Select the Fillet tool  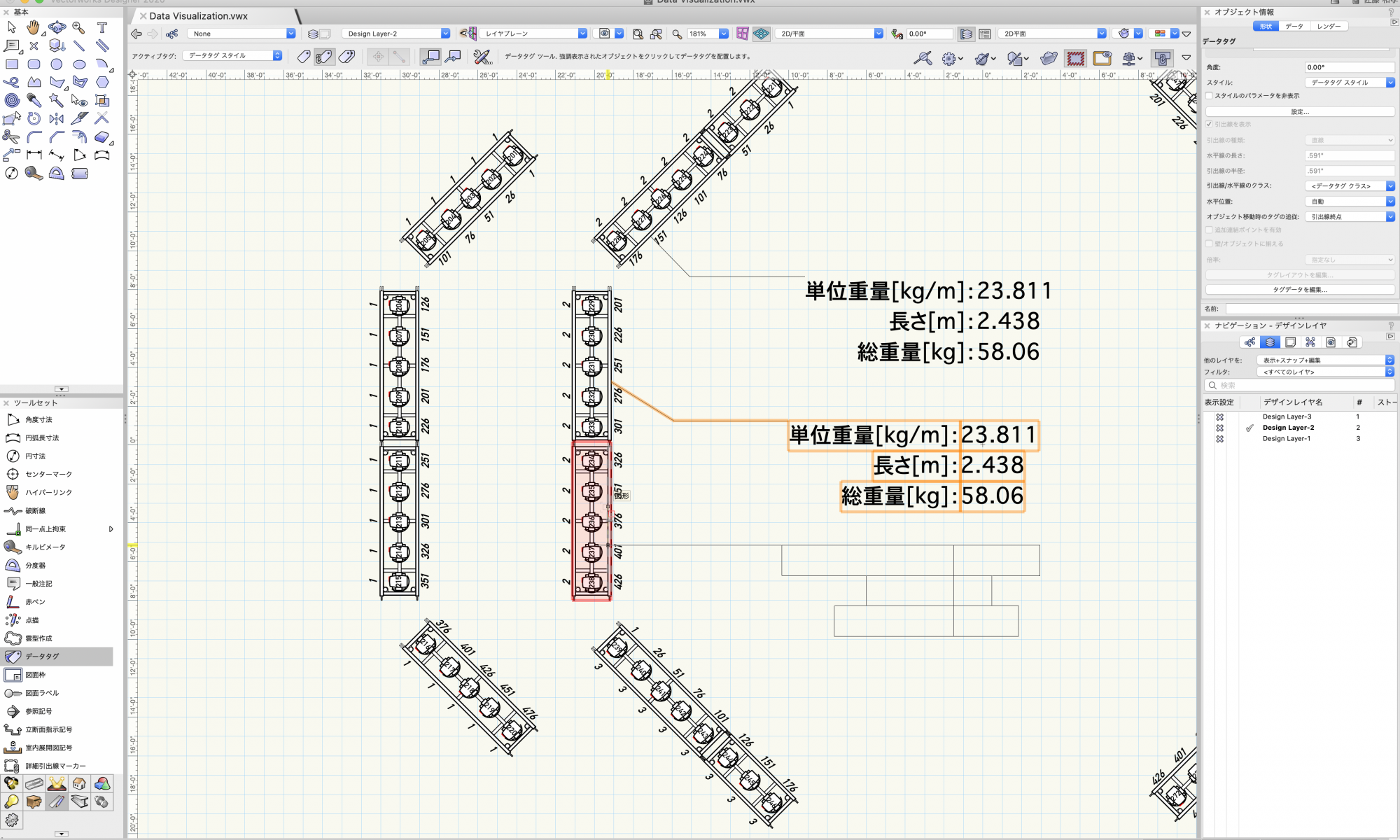pos(34,136)
